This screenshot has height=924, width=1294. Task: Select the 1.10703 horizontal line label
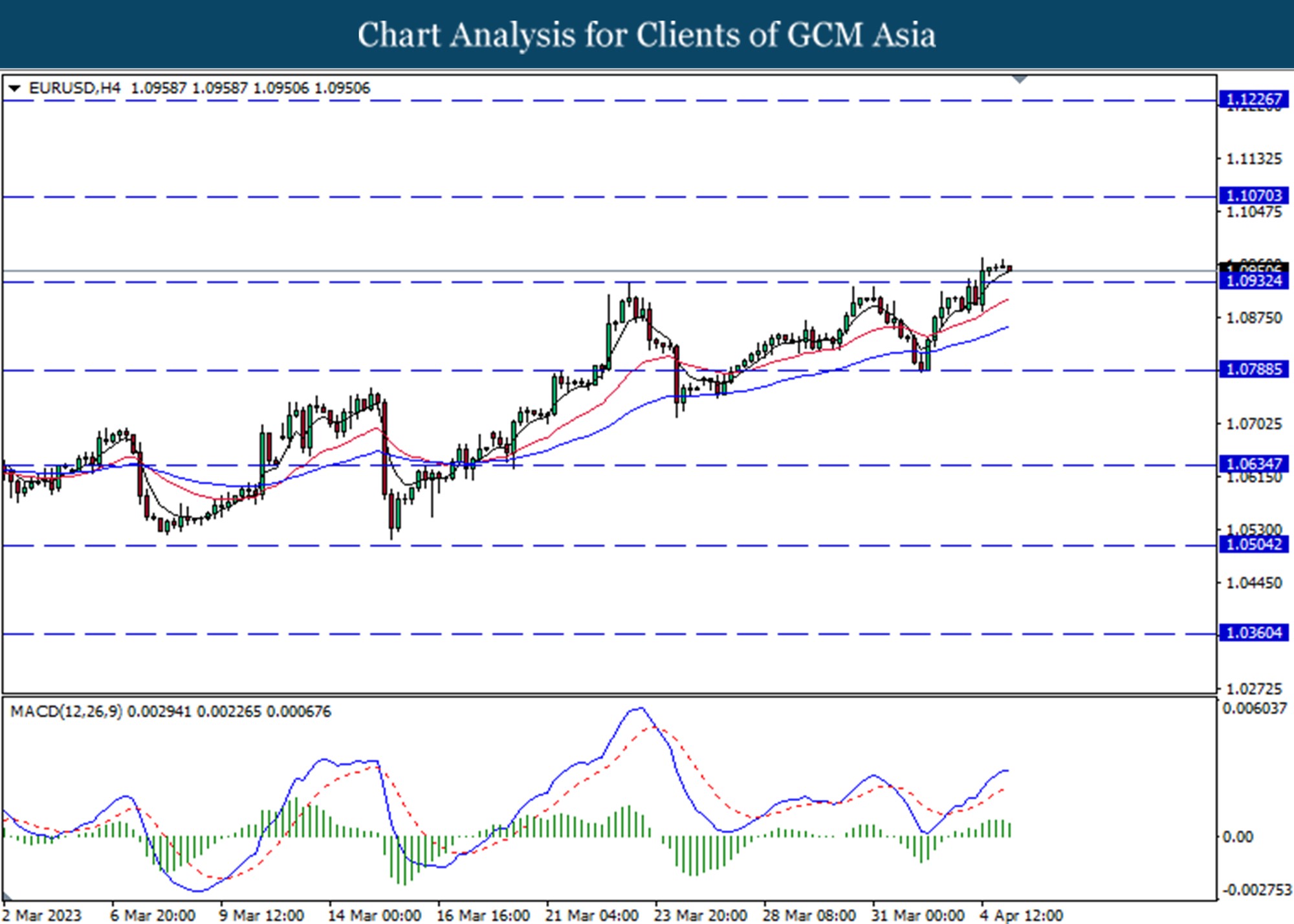[1253, 195]
